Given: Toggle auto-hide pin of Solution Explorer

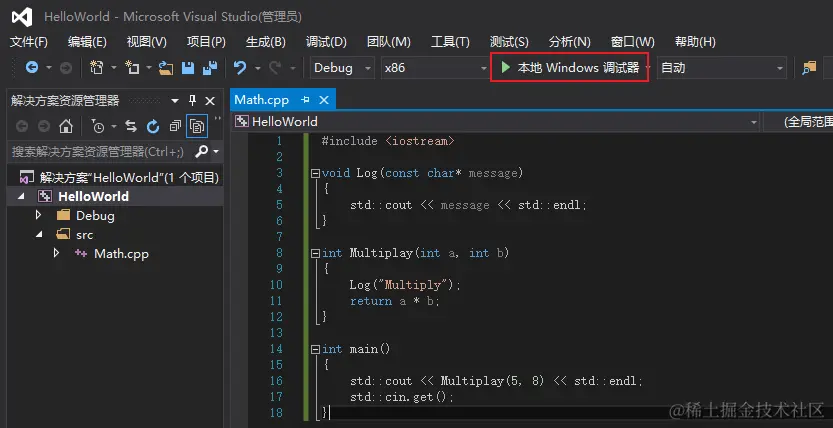Looking at the screenshot, I should (x=192, y=100).
